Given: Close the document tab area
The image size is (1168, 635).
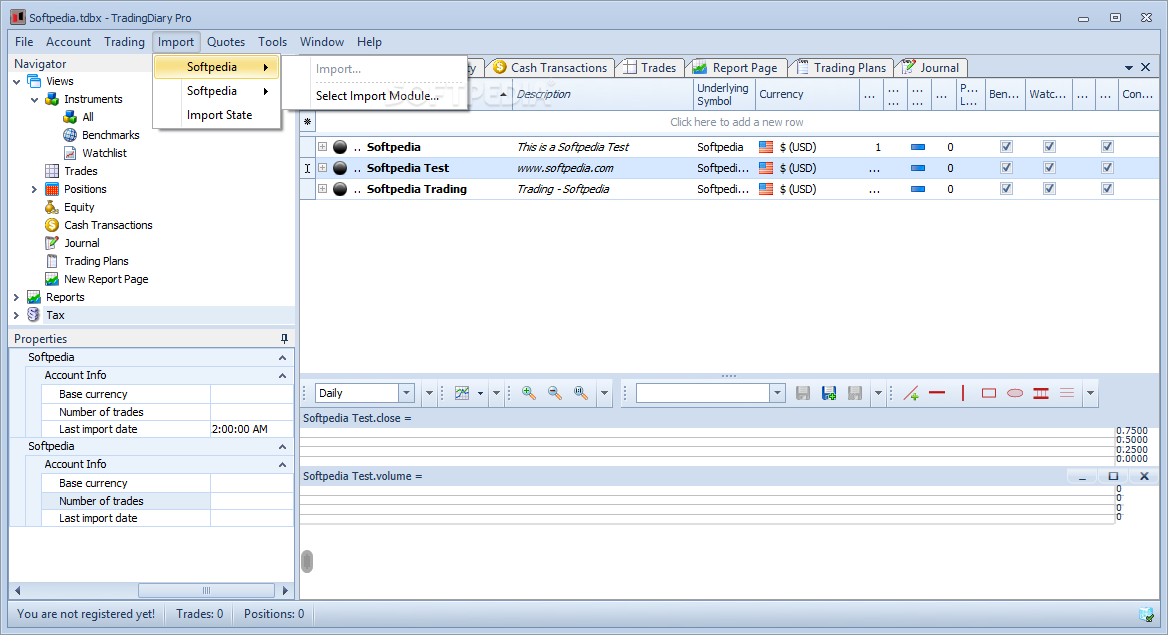Looking at the screenshot, I should (1146, 67).
